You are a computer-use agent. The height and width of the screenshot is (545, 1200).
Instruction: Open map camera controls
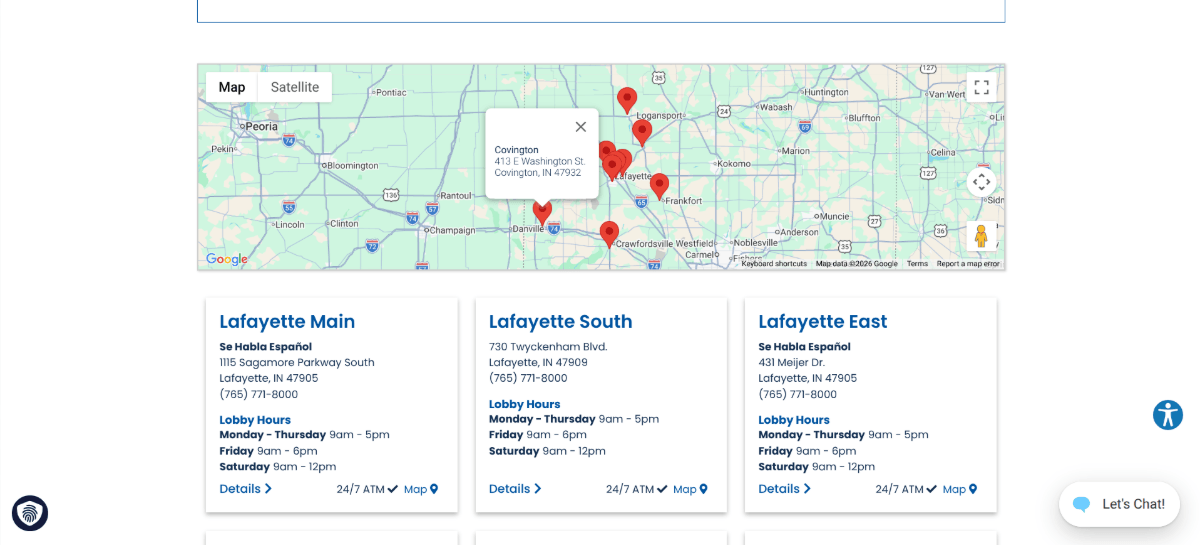coord(981,181)
